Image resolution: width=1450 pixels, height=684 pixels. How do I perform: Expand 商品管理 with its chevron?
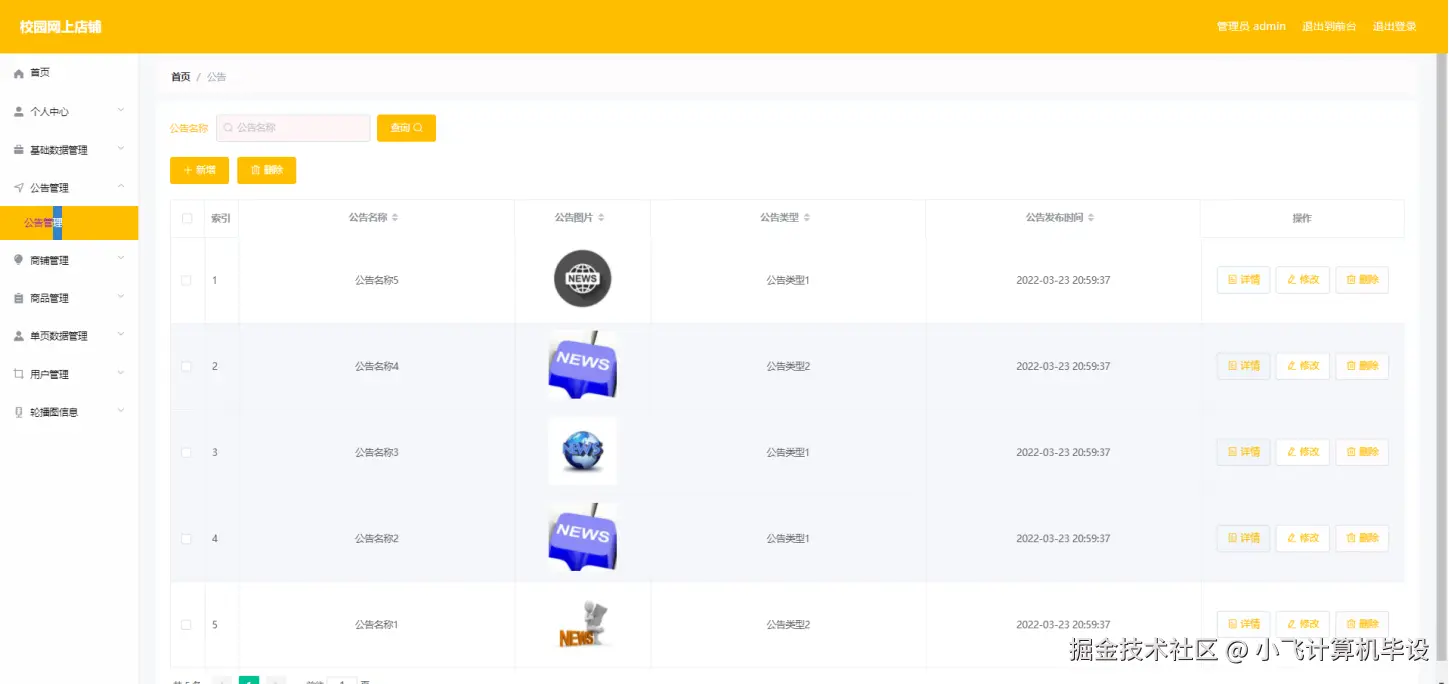[121, 296]
